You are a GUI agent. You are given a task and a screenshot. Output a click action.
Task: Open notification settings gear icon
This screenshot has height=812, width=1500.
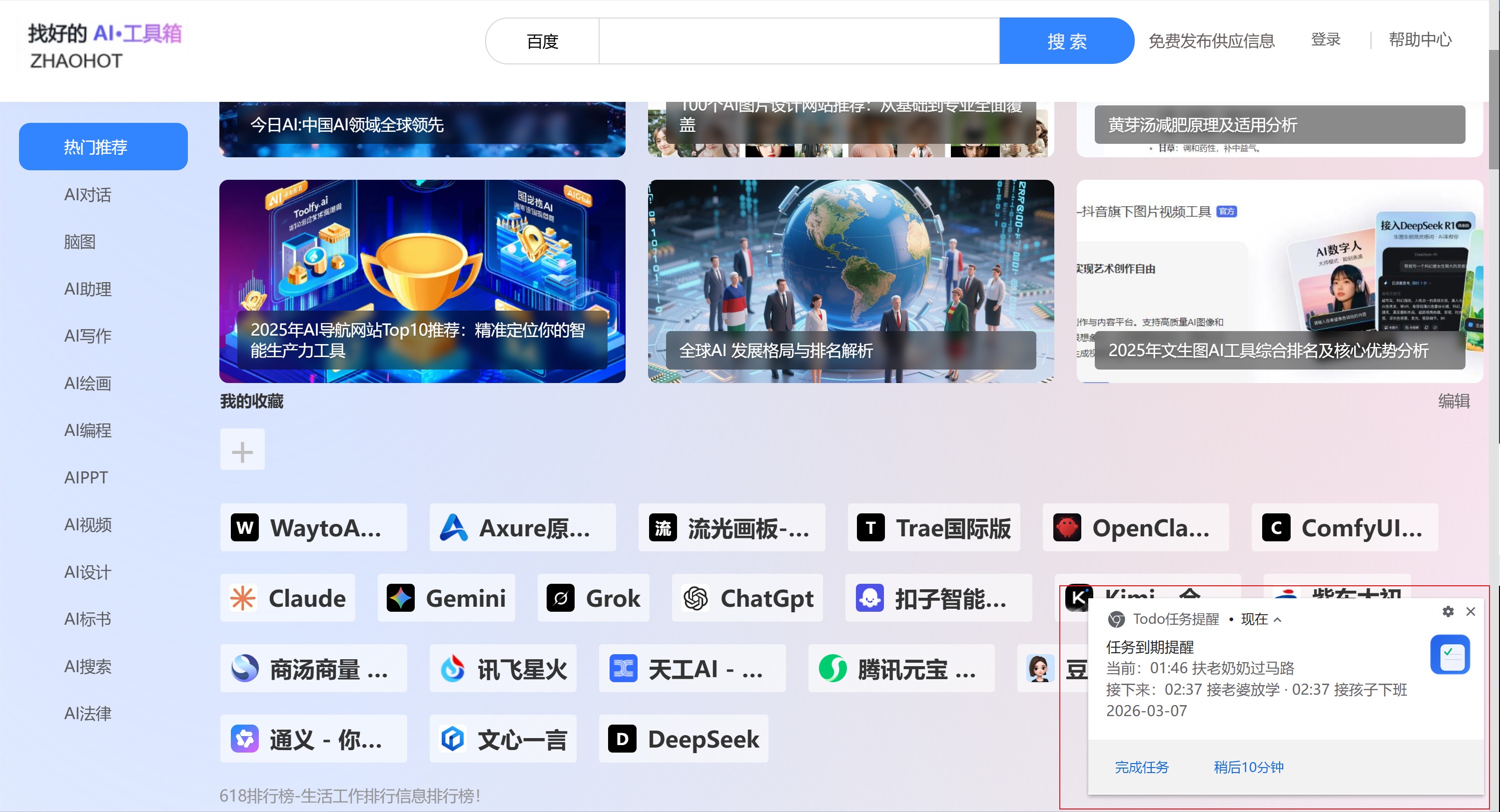coord(1448,611)
